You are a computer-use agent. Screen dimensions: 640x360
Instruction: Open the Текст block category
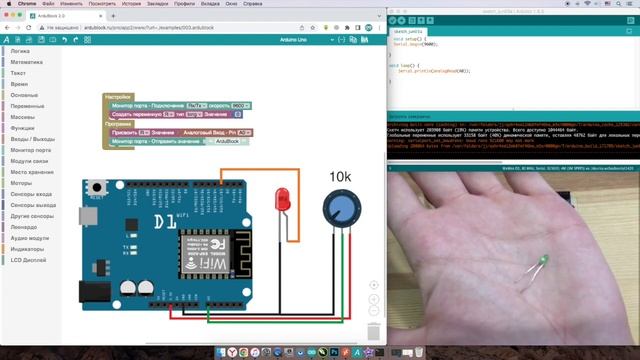pyautogui.click(x=18, y=73)
